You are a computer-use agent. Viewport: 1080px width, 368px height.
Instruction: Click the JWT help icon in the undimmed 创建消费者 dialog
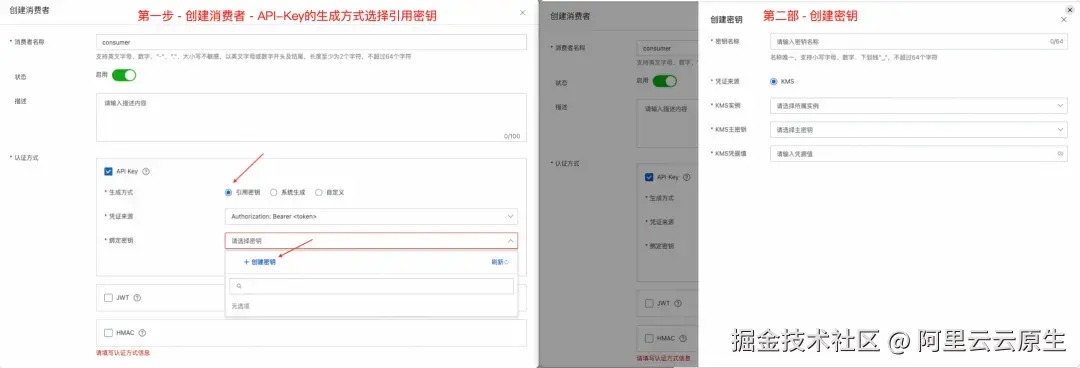pyautogui.click(x=136, y=298)
